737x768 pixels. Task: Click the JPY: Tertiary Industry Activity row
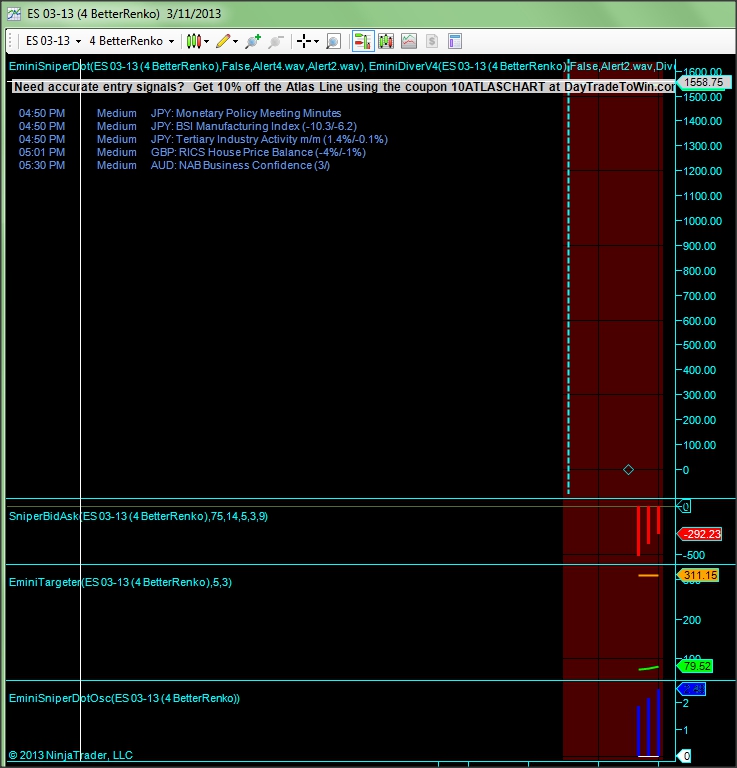[203, 139]
